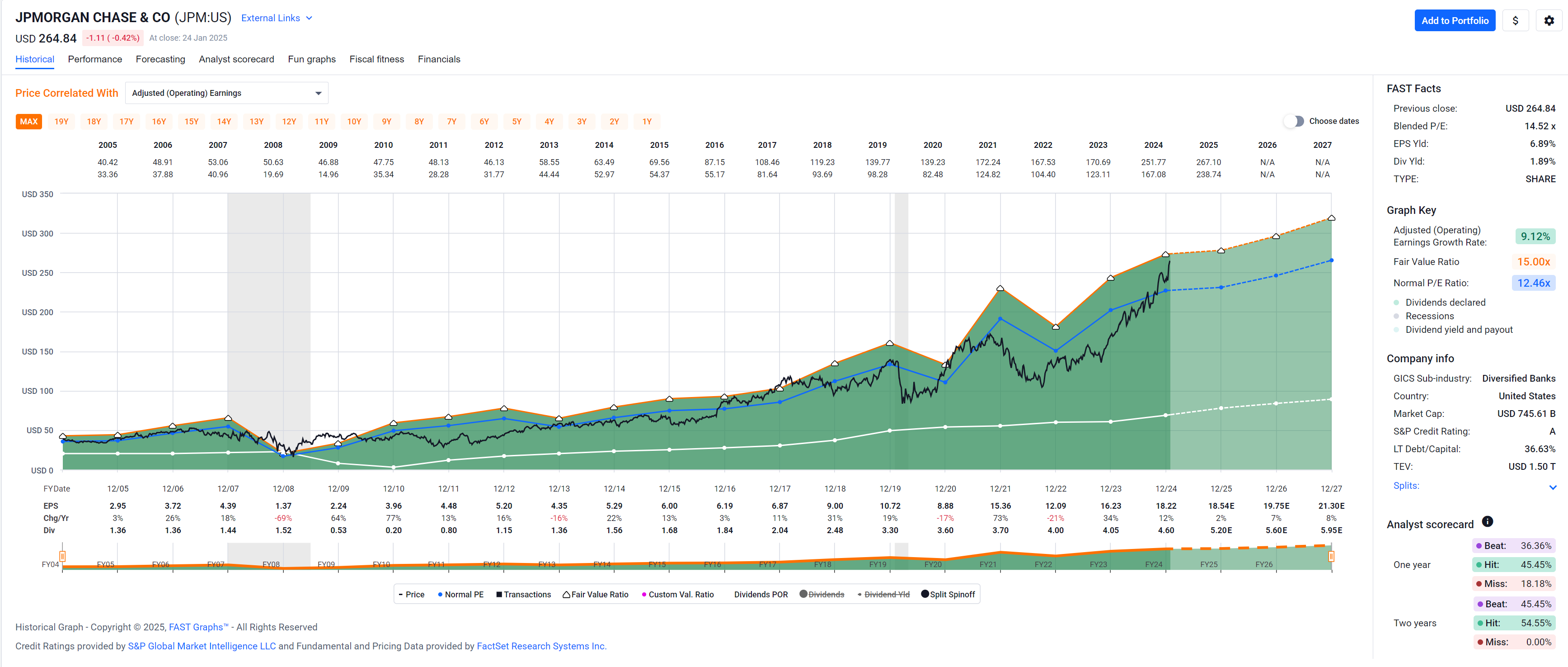This screenshot has height=667, width=1568.
Task: Select the 1Y time range
Action: [x=647, y=122]
